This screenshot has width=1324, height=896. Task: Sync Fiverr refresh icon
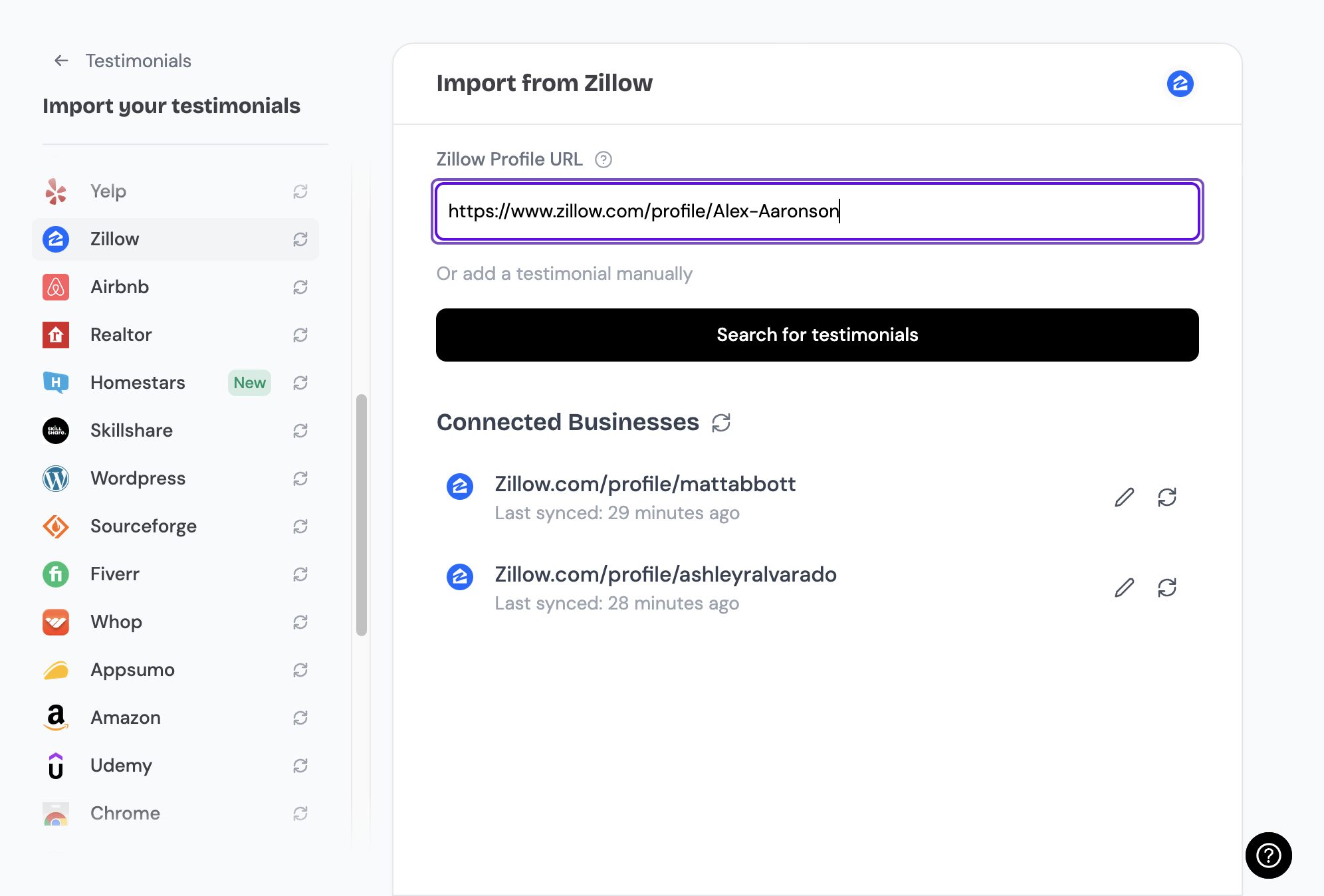300,574
